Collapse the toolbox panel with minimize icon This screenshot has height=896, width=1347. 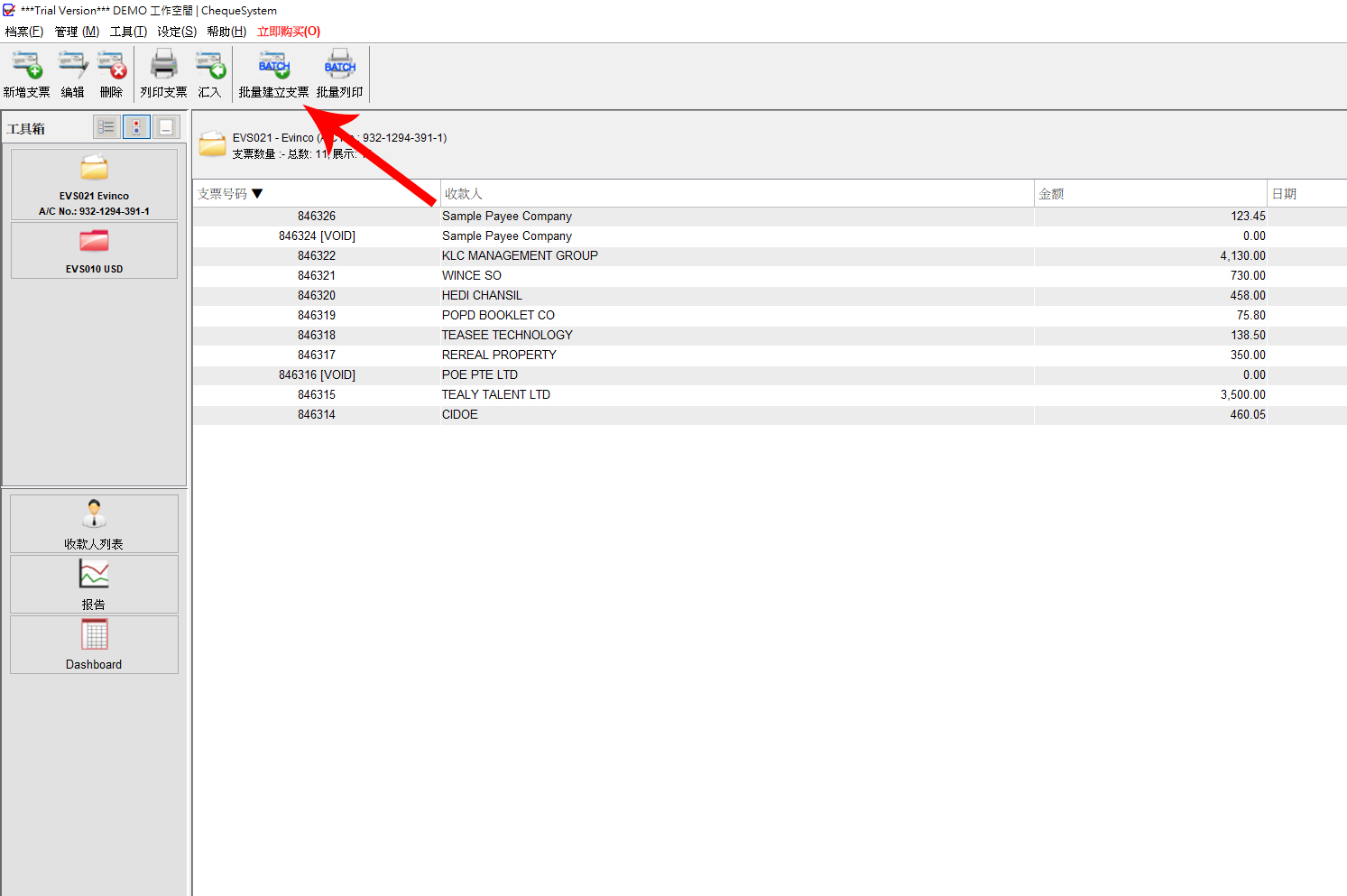(166, 127)
